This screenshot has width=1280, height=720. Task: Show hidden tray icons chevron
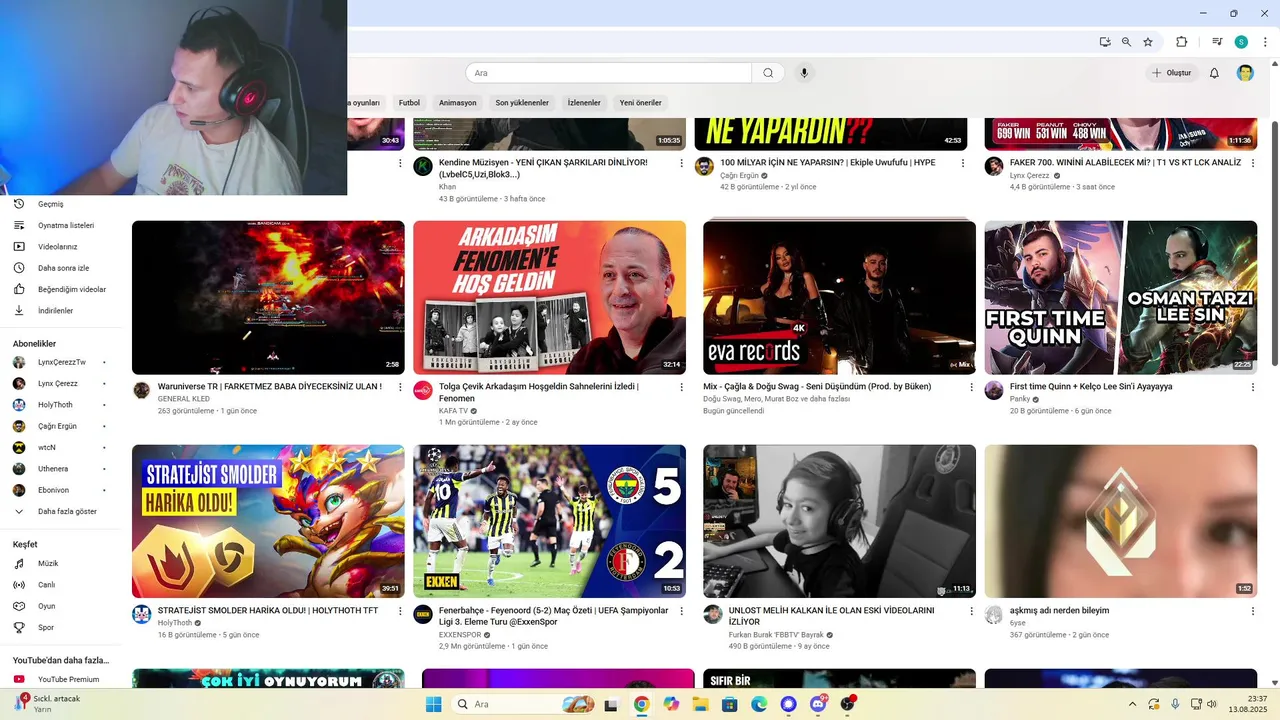click(1132, 704)
